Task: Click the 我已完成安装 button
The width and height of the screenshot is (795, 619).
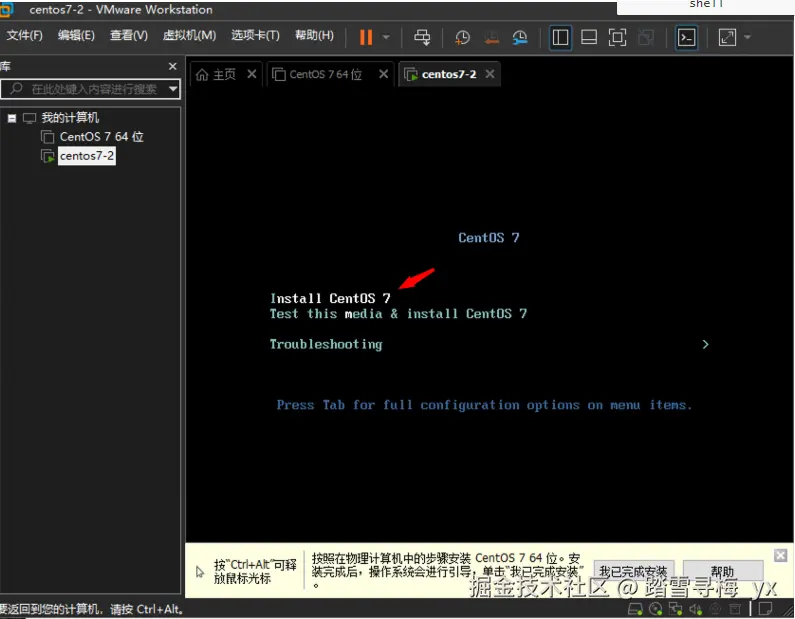Action: pos(633,571)
